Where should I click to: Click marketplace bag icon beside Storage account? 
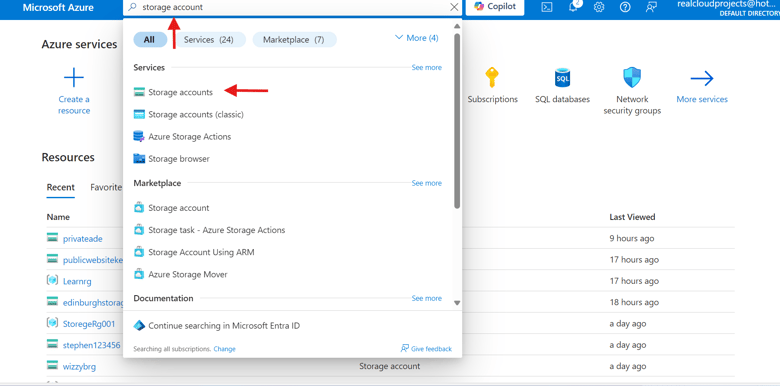coord(139,208)
